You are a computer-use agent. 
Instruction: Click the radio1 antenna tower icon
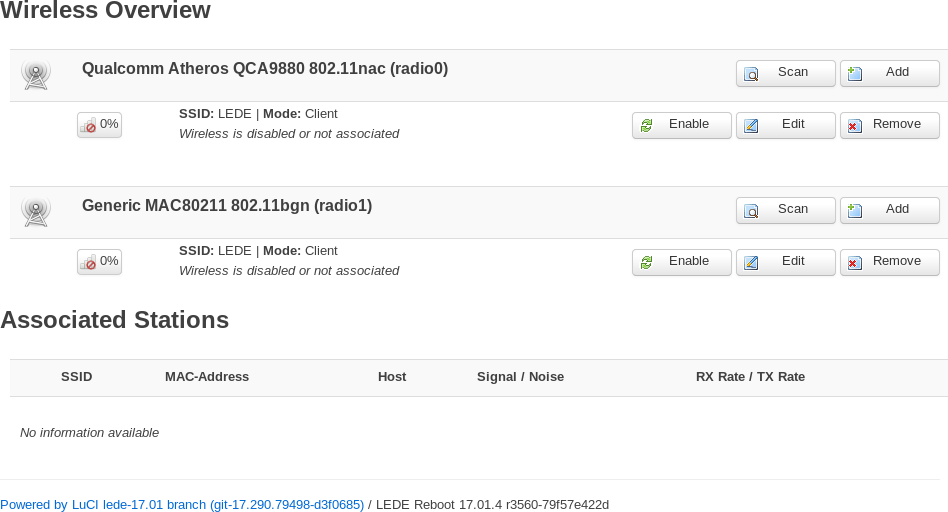tap(36, 212)
